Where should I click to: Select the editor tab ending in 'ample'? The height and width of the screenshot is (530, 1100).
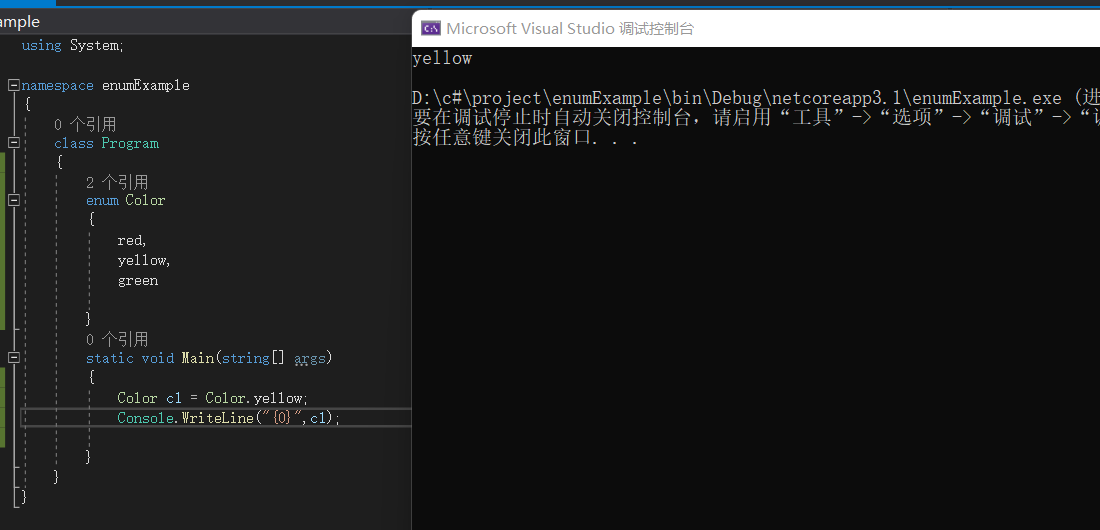(20, 22)
